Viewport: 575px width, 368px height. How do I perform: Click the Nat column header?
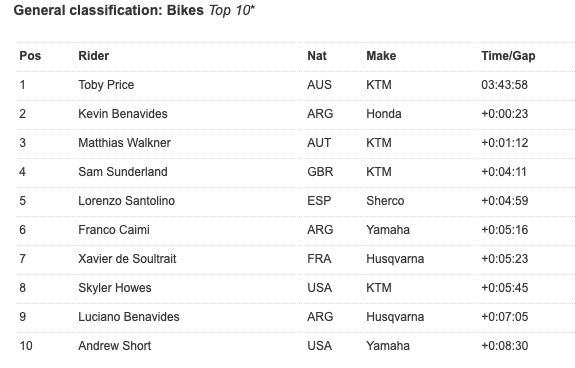317,56
